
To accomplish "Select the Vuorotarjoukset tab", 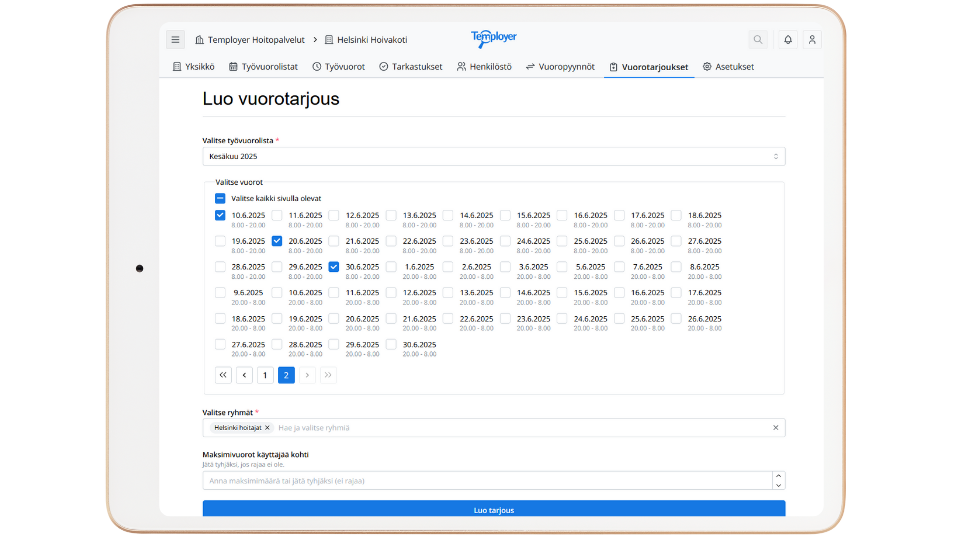I will coord(649,67).
